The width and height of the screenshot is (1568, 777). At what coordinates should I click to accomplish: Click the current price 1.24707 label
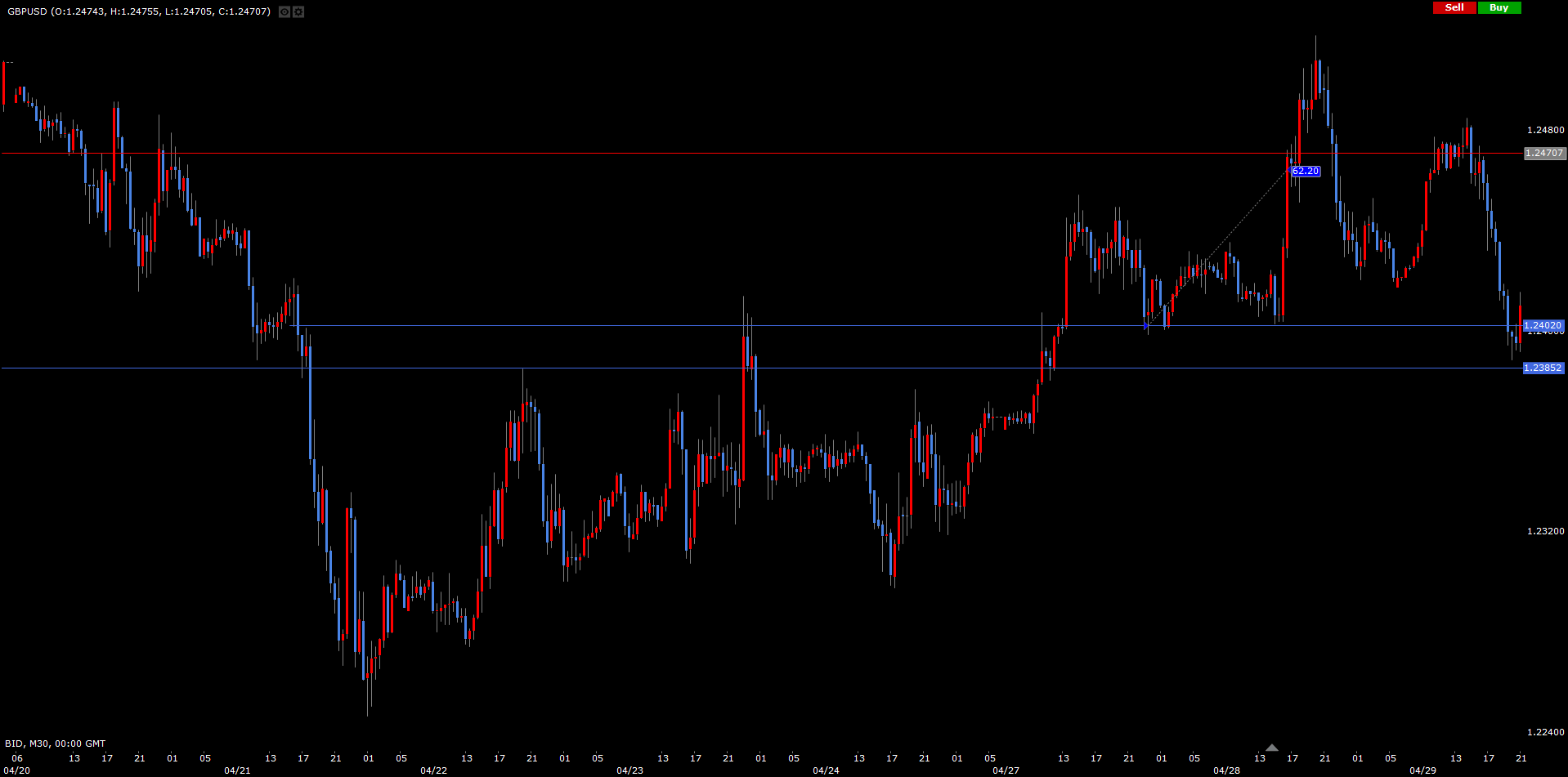click(x=1543, y=153)
